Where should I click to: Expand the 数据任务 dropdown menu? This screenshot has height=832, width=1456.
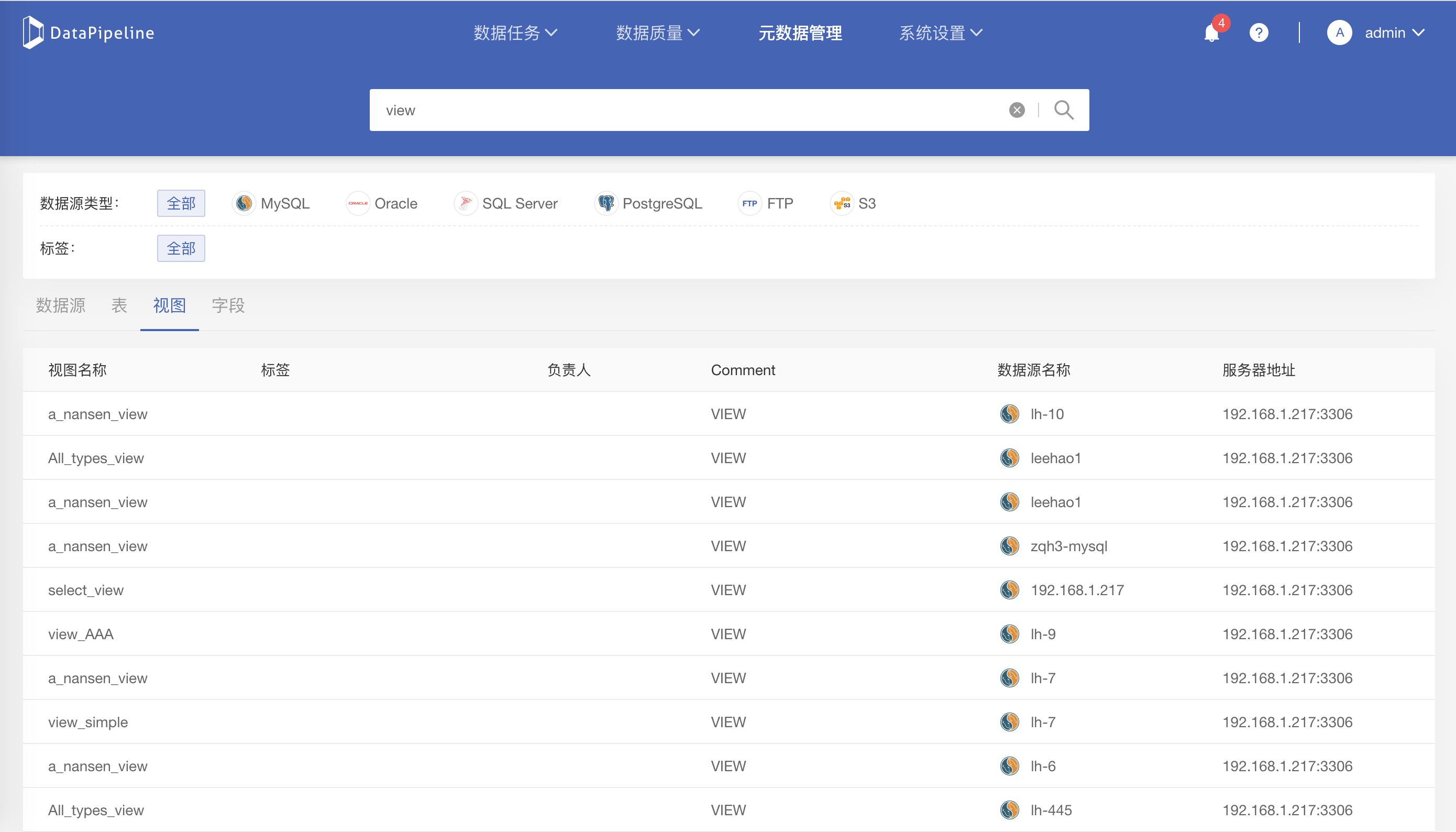[x=515, y=33]
